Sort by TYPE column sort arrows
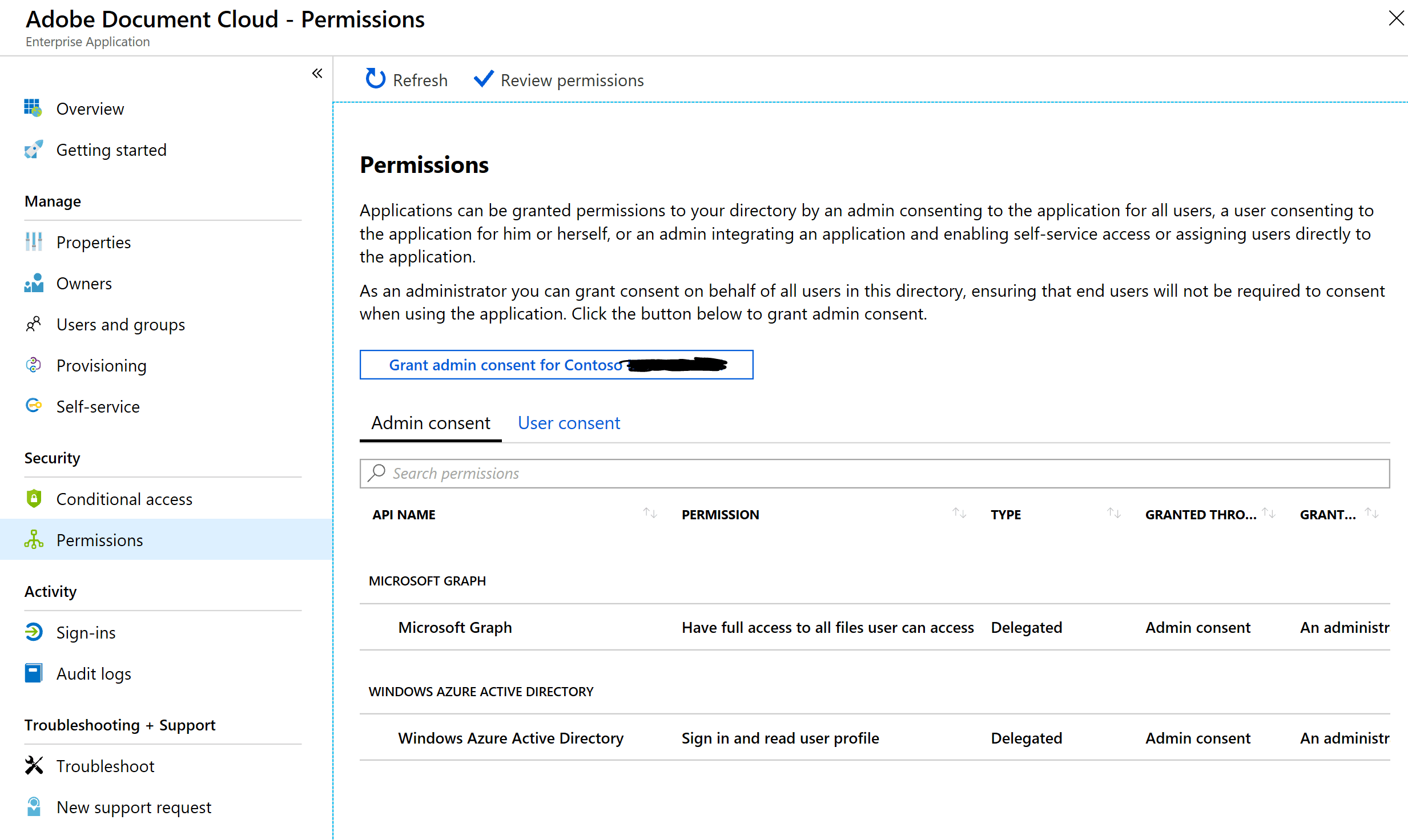The width and height of the screenshot is (1408, 840). pyautogui.click(x=1113, y=514)
